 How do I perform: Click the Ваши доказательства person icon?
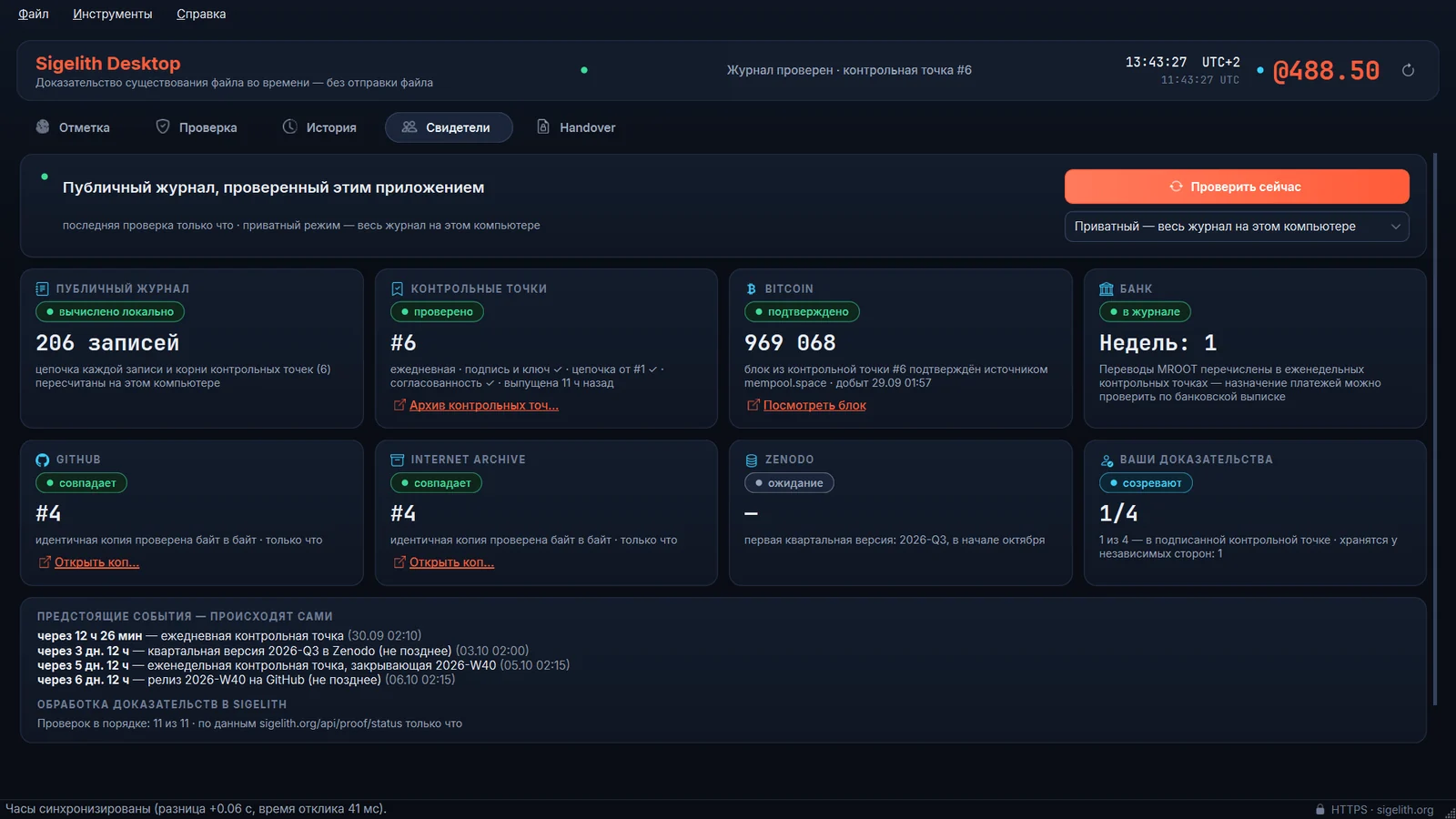(x=1107, y=460)
